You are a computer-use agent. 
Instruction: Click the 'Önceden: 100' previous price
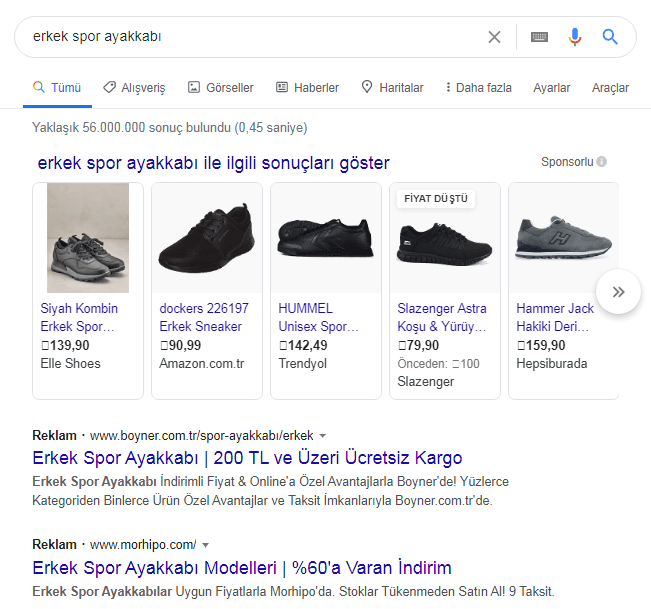coord(438,364)
